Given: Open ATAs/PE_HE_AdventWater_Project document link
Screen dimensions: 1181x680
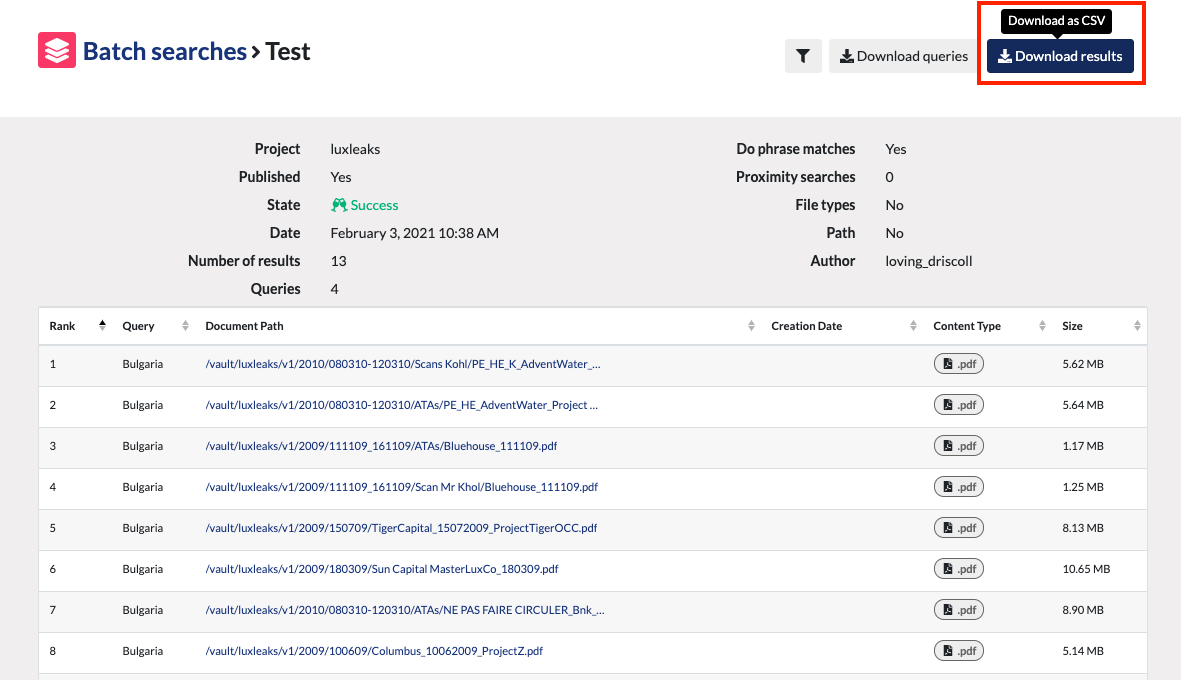Looking at the screenshot, I should coord(401,405).
